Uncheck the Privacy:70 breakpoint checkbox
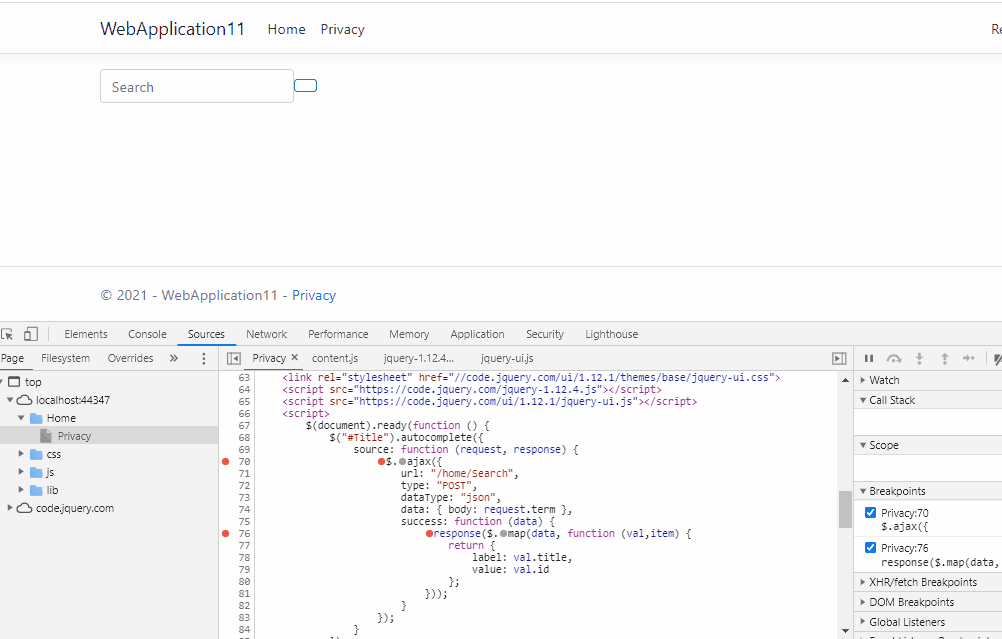 point(870,512)
